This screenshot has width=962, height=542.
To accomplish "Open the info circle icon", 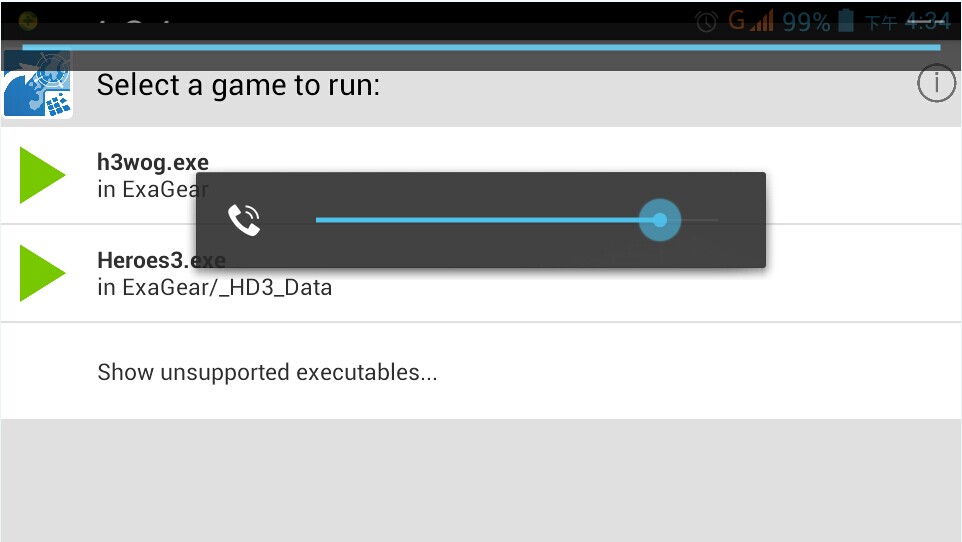I will point(936,83).
